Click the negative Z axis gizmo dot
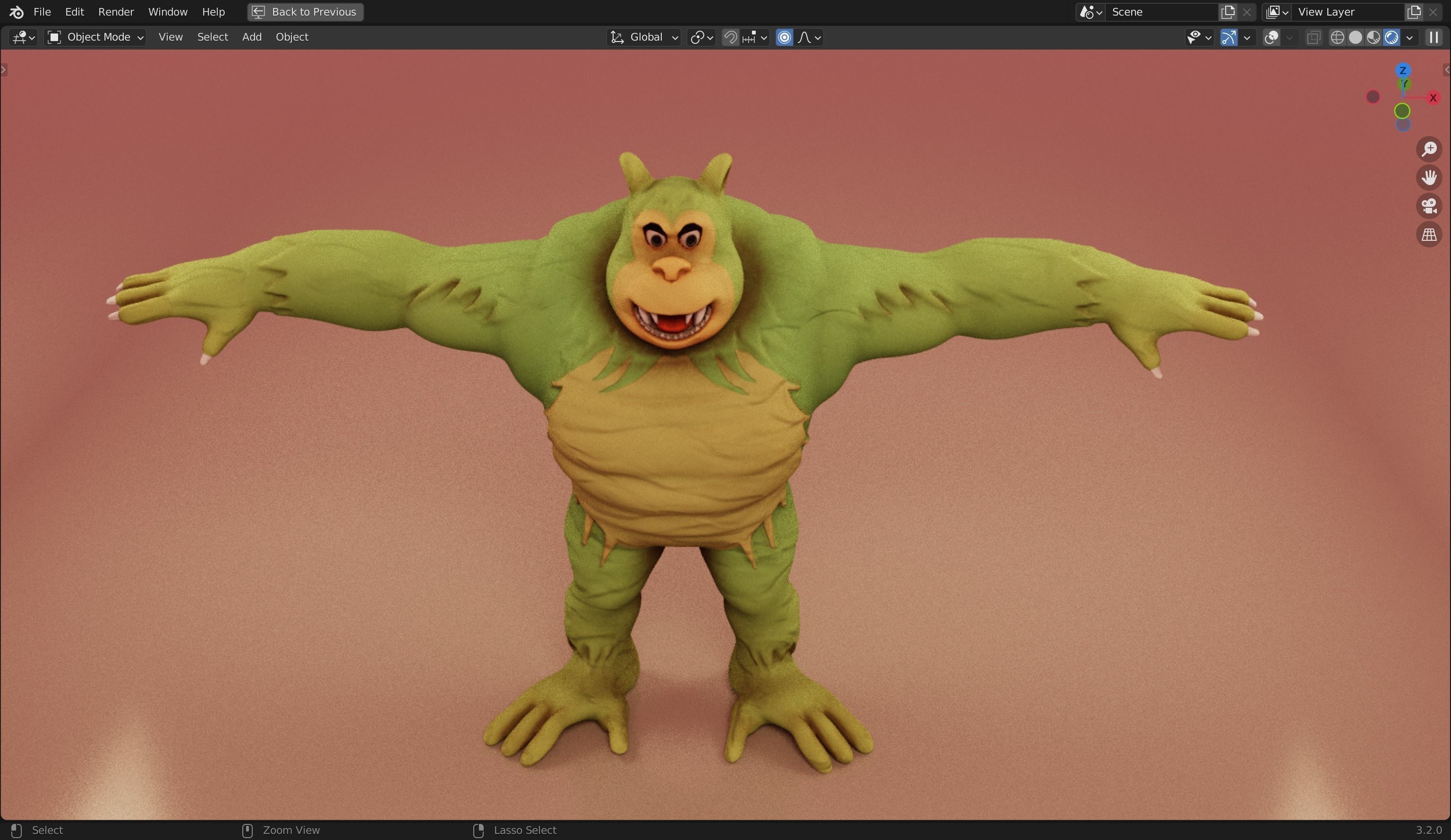The image size is (1451, 840). pos(1403,125)
